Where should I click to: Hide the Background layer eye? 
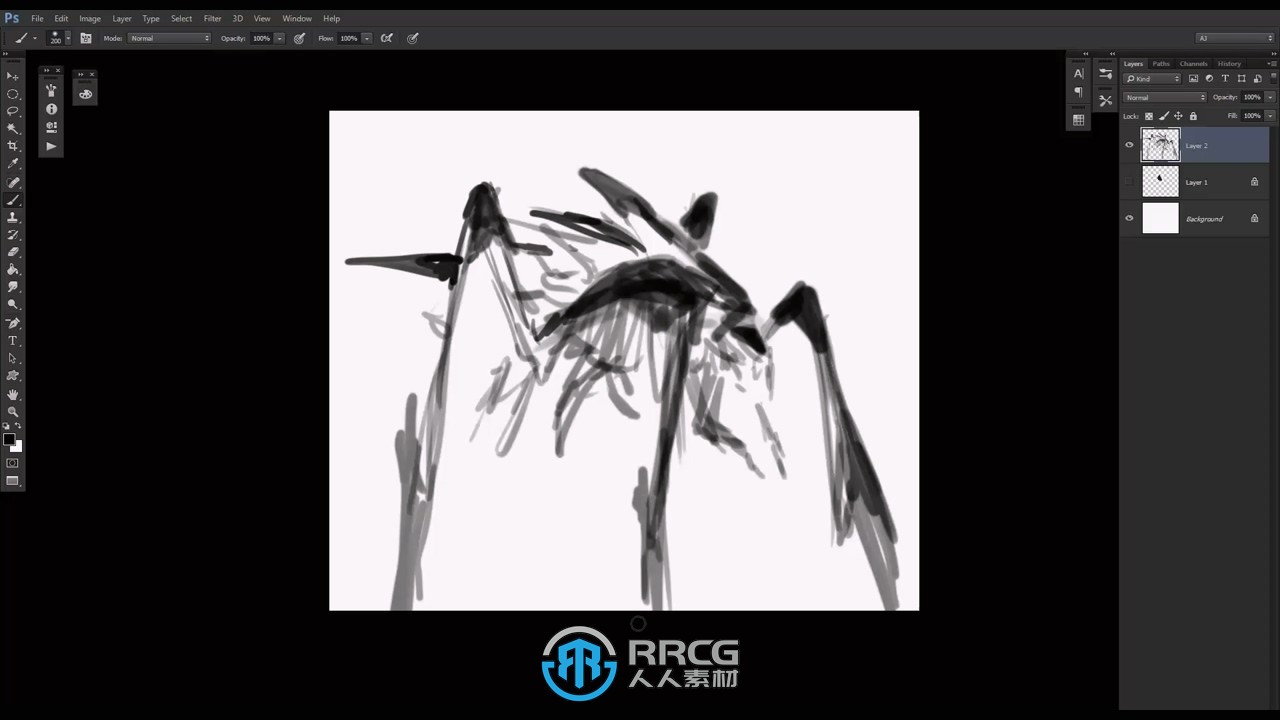(1130, 218)
